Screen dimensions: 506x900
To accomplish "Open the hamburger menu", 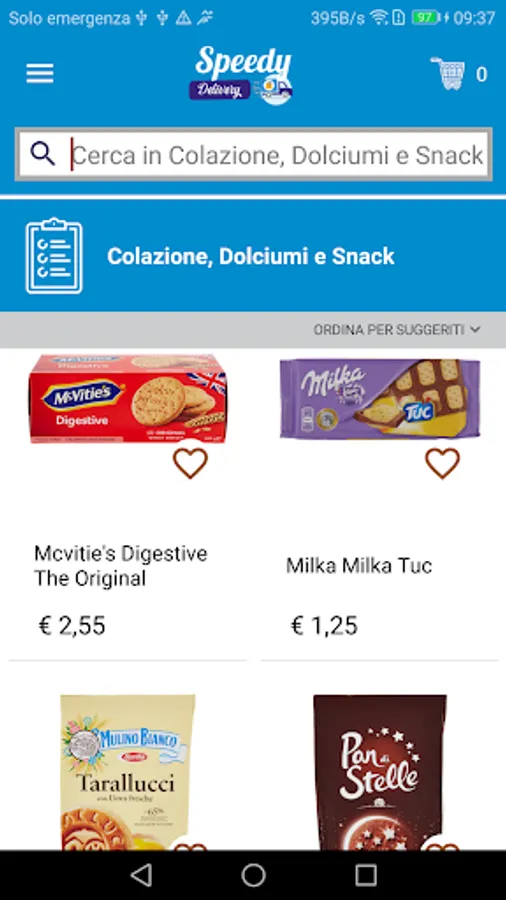I will pyautogui.click(x=40, y=73).
